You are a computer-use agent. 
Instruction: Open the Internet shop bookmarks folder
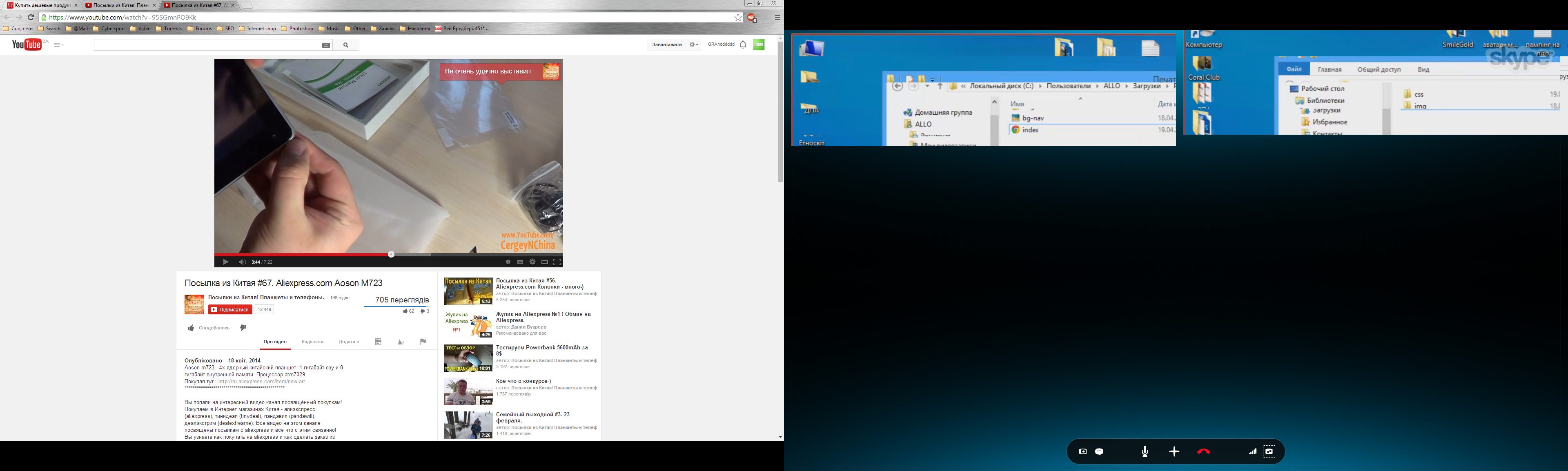[258, 29]
